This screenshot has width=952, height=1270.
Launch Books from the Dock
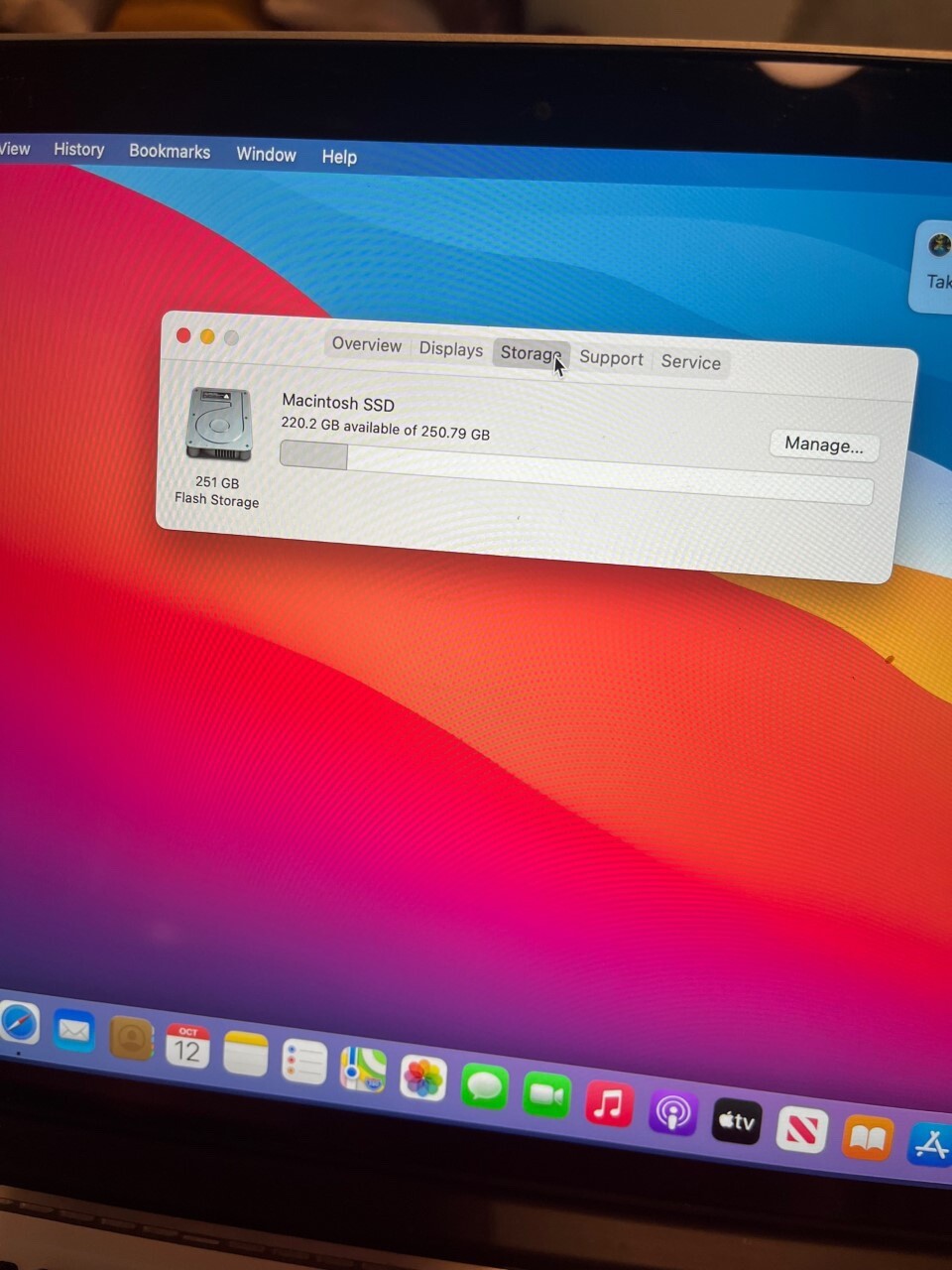coord(868,1139)
